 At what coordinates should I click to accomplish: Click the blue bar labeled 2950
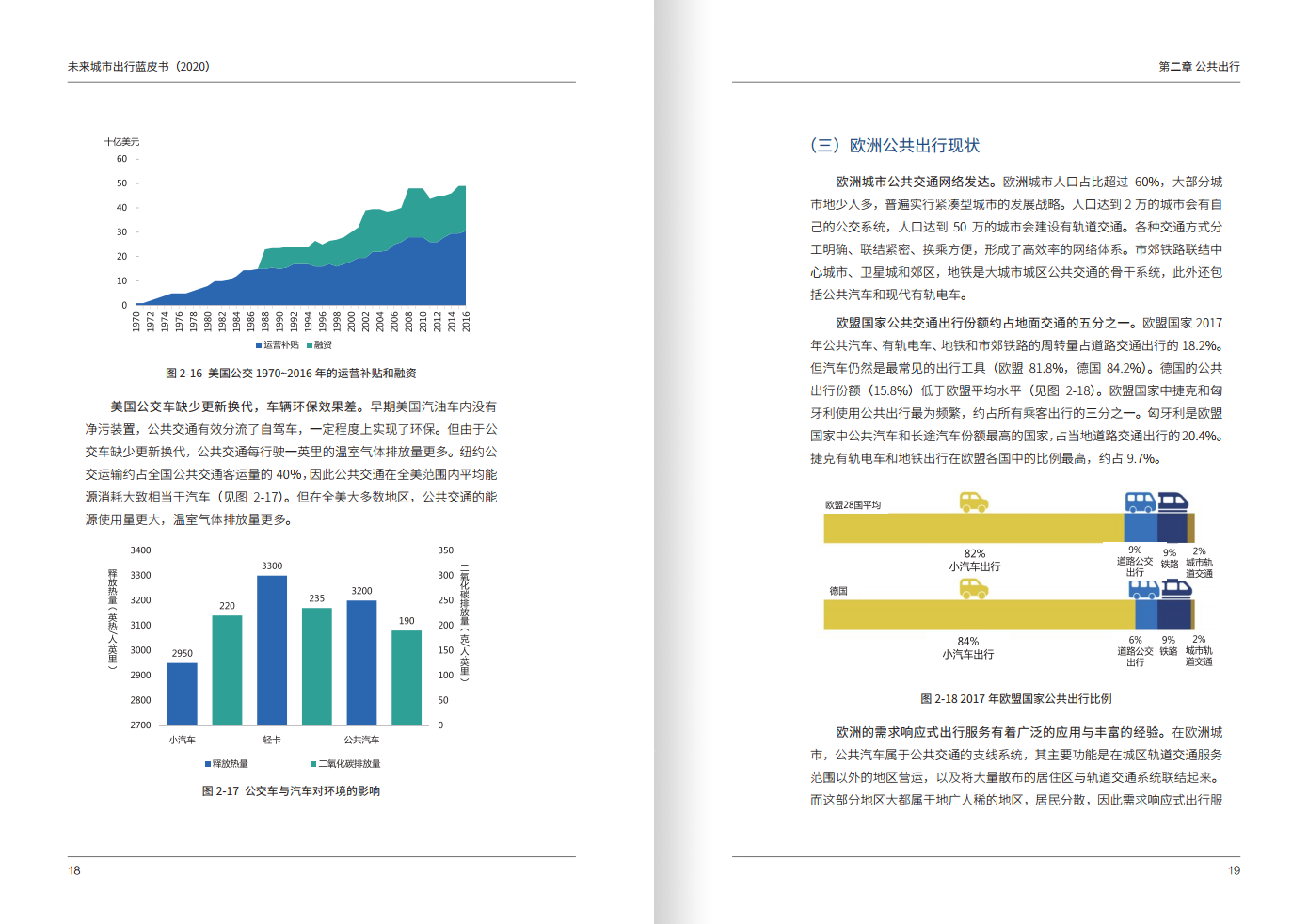183,693
